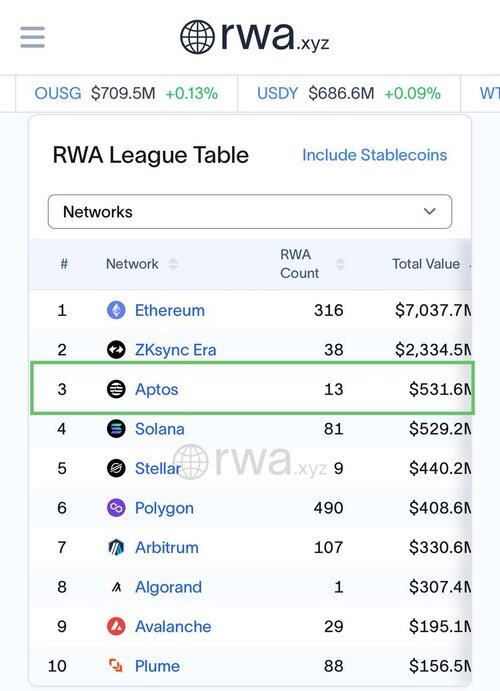Click the ZKsync Era logo icon
This screenshot has height=691, width=500.
[x=116, y=350]
